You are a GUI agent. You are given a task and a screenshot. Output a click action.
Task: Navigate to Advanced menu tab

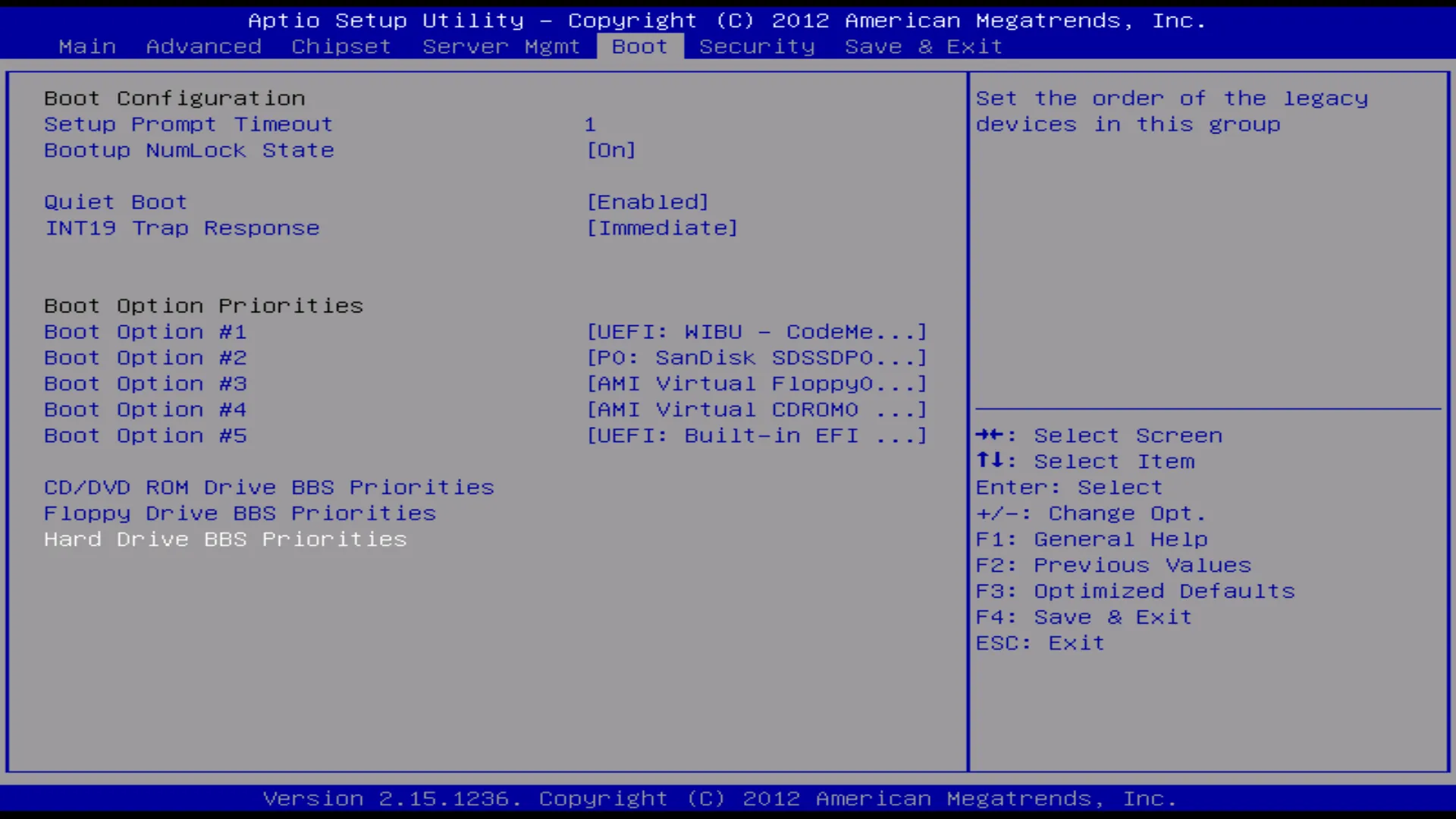pos(203,46)
